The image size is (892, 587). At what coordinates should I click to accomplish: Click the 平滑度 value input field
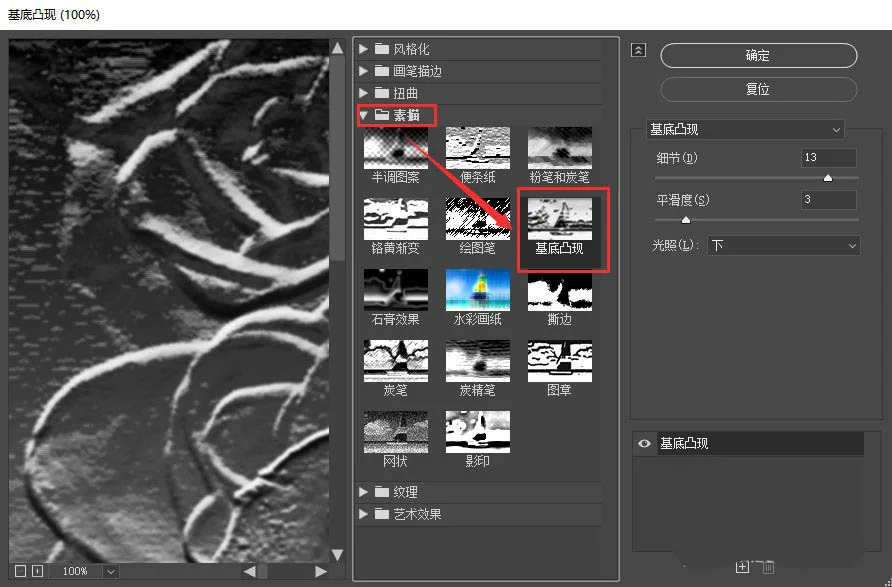pyautogui.click(x=828, y=200)
